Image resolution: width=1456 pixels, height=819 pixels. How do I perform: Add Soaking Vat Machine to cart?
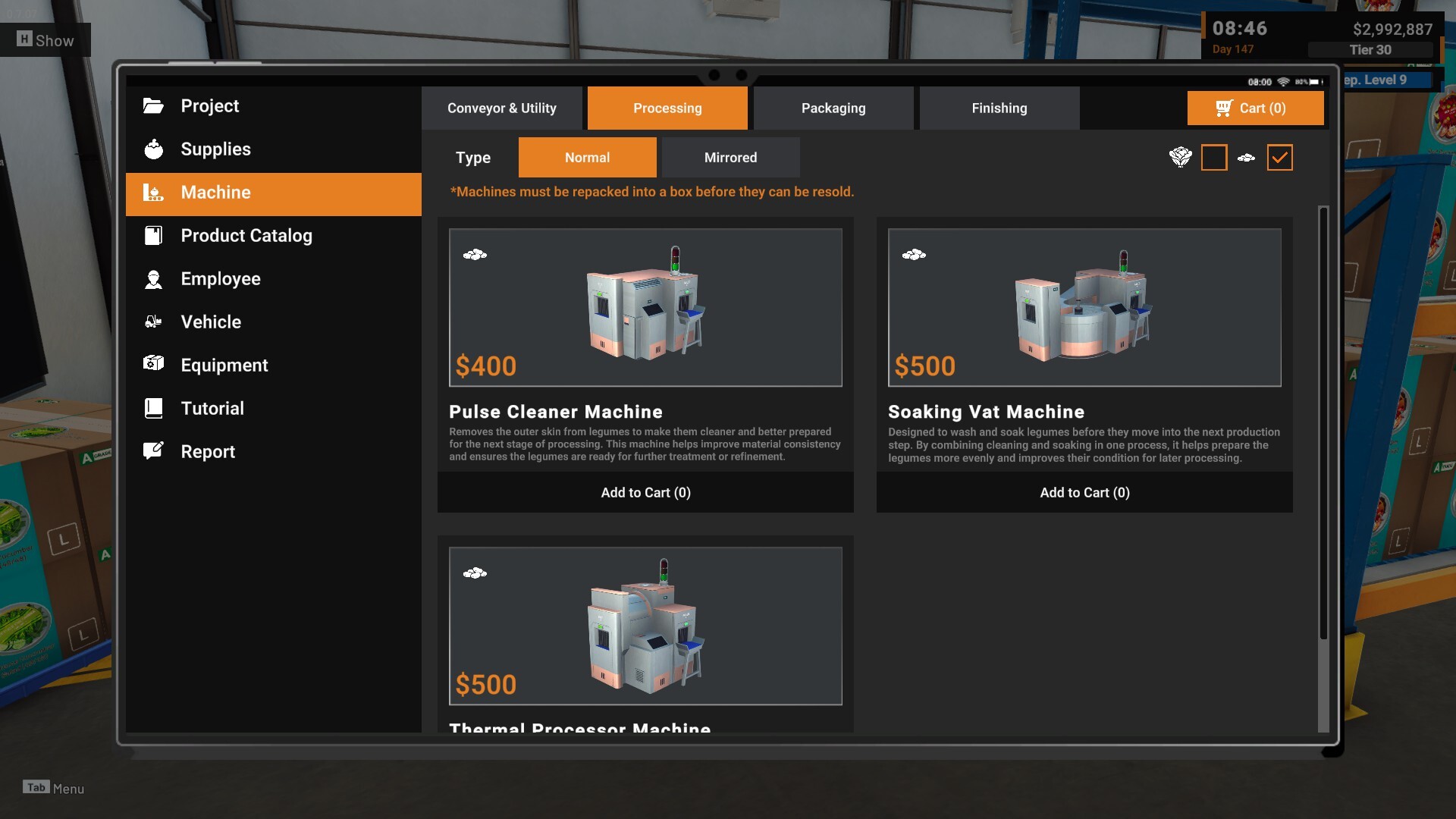pyautogui.click(x=1084, y=492)
